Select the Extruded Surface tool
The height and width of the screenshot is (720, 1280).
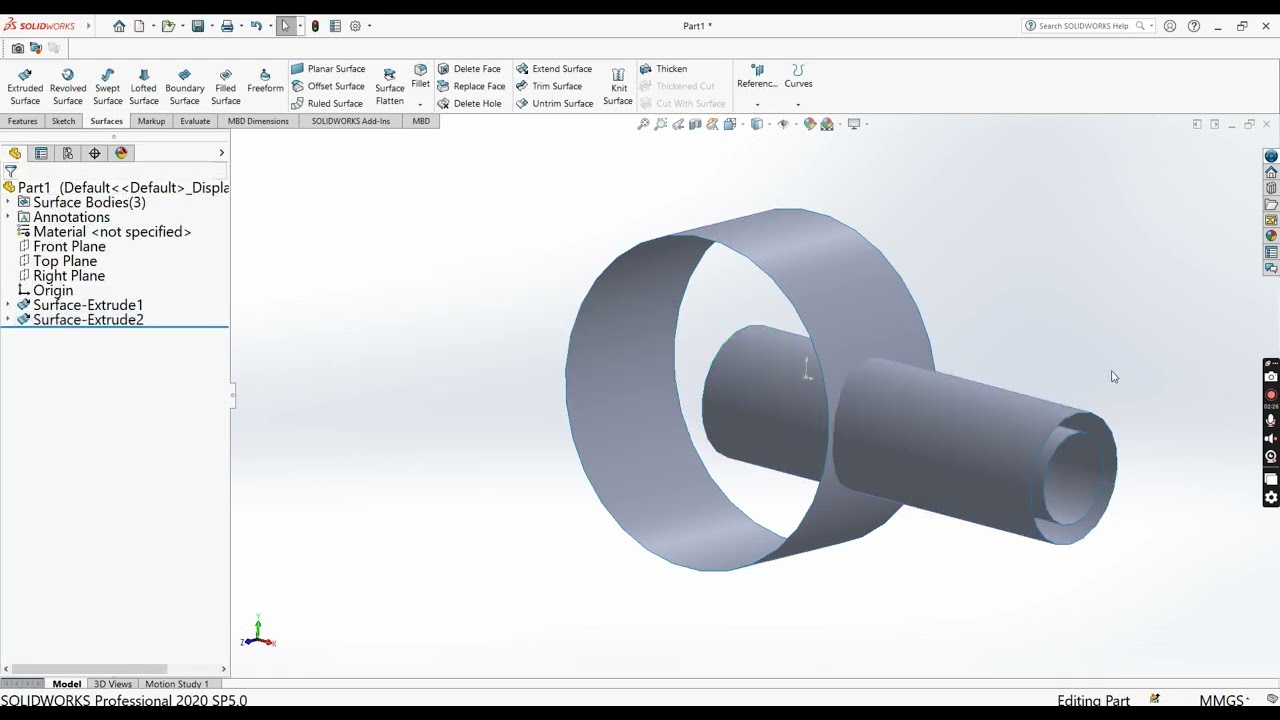25,87
